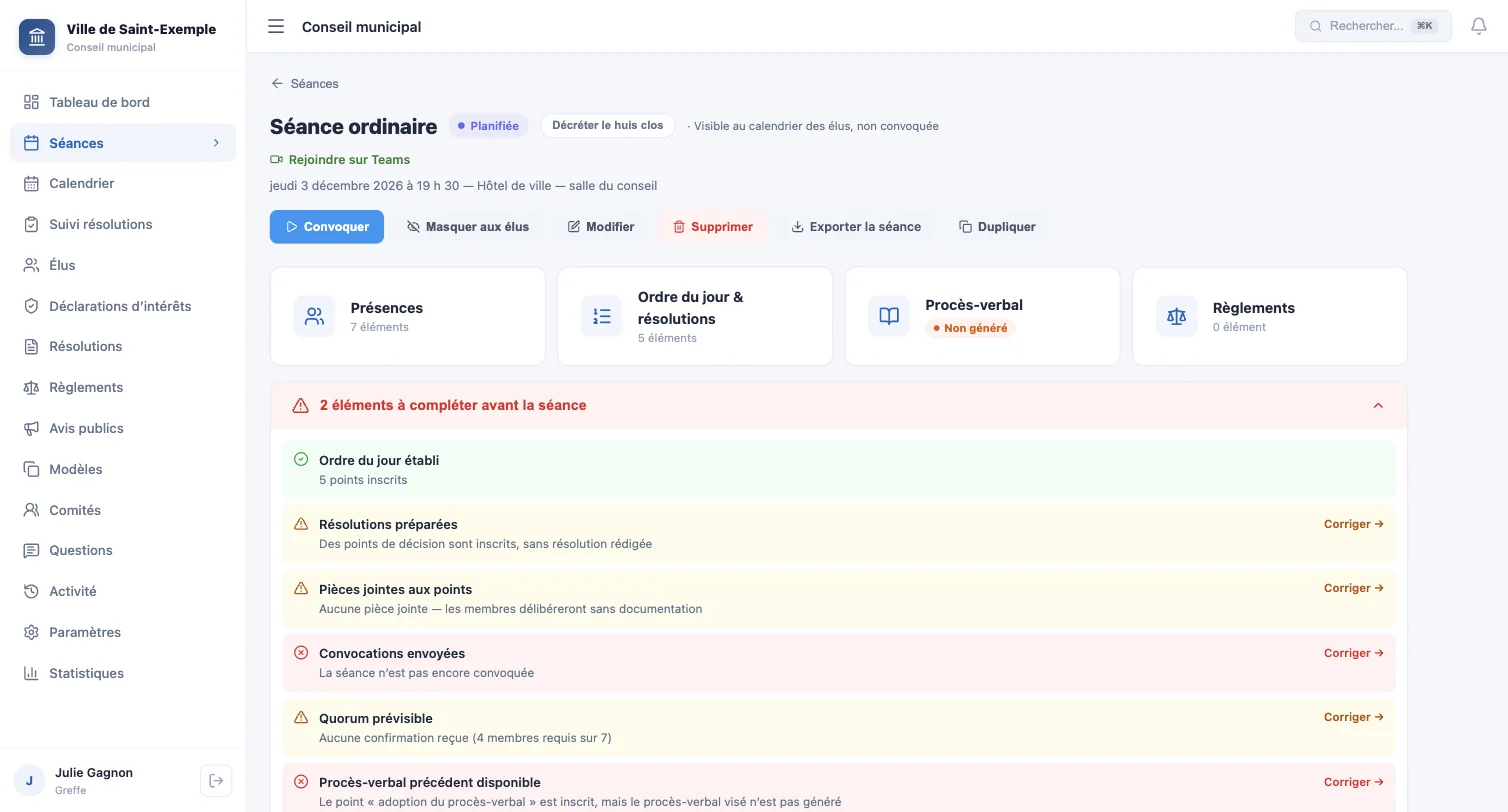The height and width of the screenshot is (812, 1508).
Task: Click Corriger for Quorum prévisible
Action: coord(1354,717)
